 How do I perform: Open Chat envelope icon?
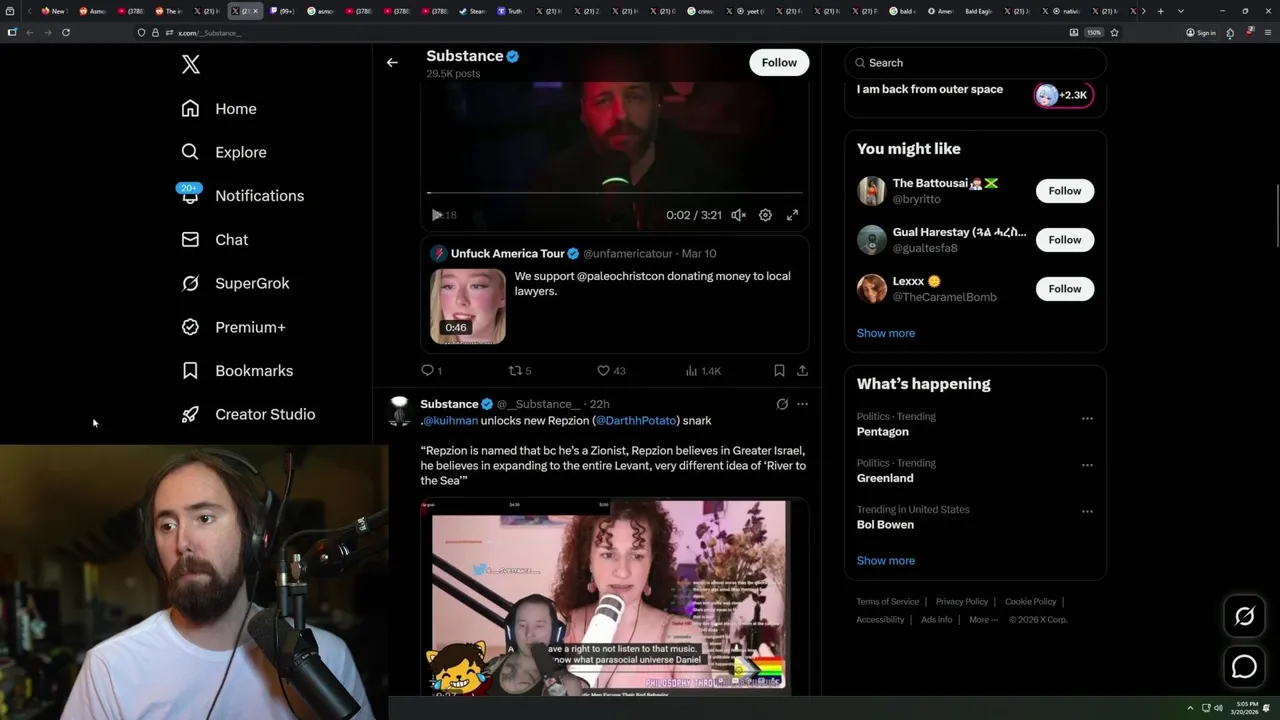[190, 240]
